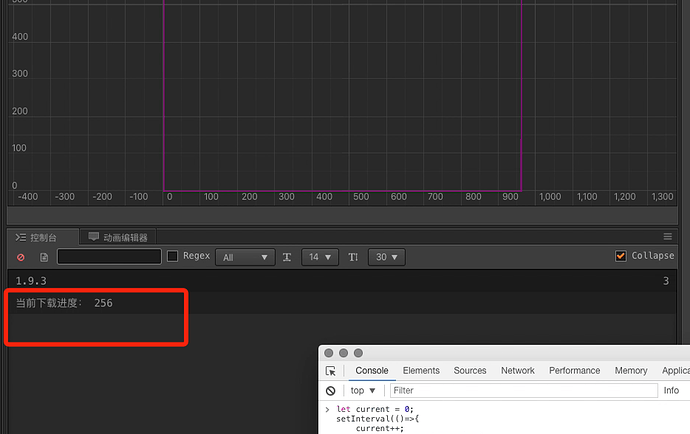Click the line height T icon
Screen dimensions: 690x434
coord(353,257)
